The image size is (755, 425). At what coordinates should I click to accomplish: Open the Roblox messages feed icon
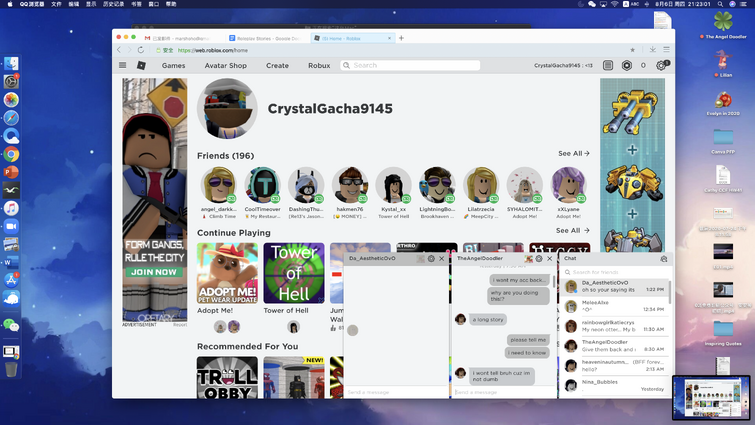click(x=608, y=65)
